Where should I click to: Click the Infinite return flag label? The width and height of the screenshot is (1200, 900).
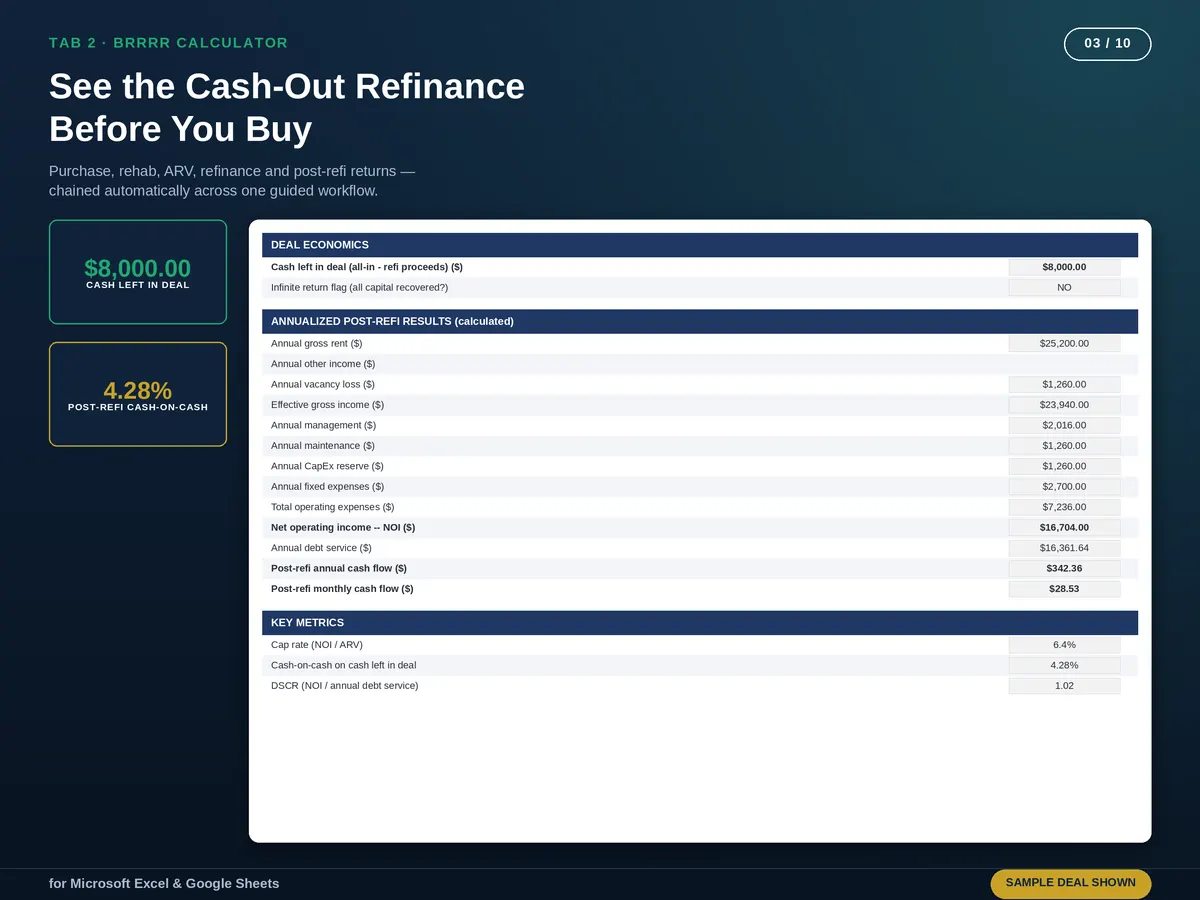[360, 288]
